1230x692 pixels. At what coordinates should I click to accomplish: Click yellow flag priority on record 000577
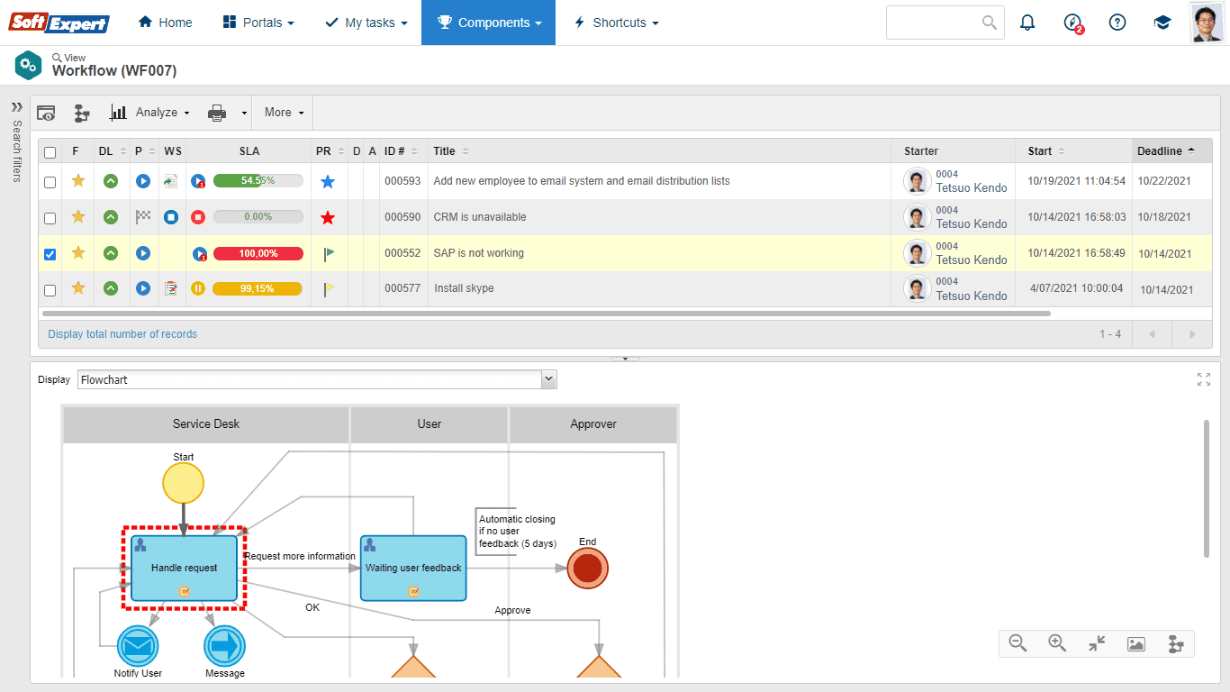pos(329,289)
